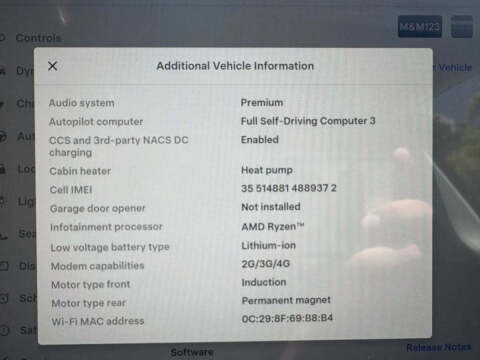Select the Software menu item
This screenshot has height=360, width=480.
pyautogui.click(x=192, y=352)
